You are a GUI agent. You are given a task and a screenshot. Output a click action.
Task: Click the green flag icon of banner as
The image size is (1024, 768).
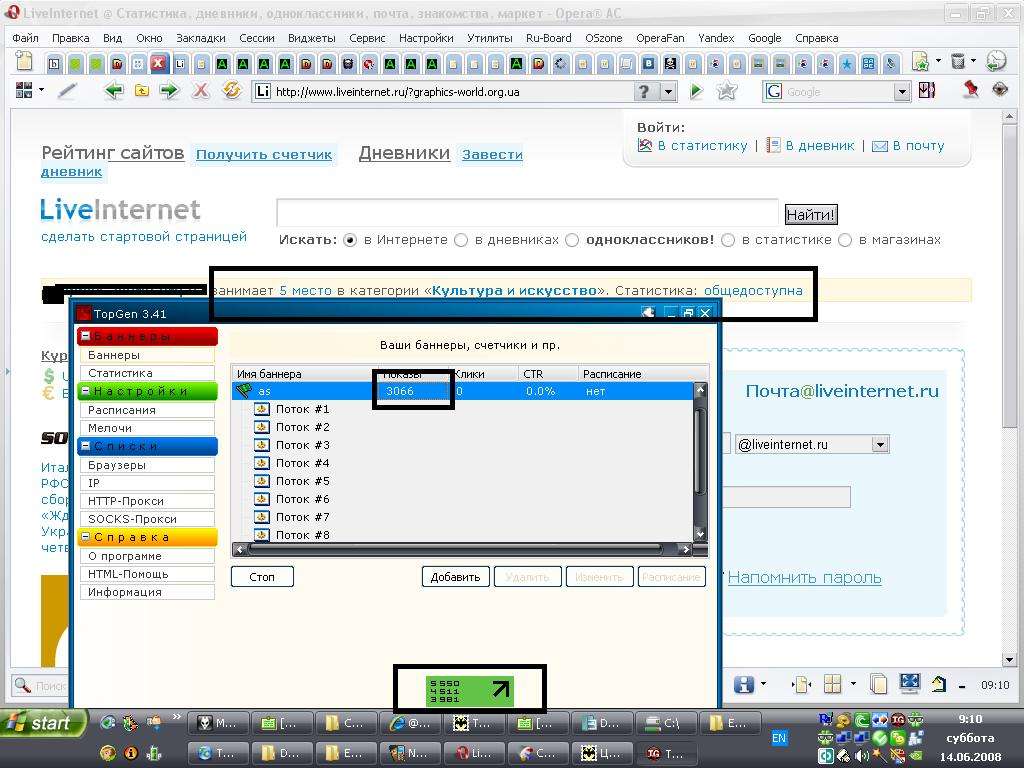point(244,391)
